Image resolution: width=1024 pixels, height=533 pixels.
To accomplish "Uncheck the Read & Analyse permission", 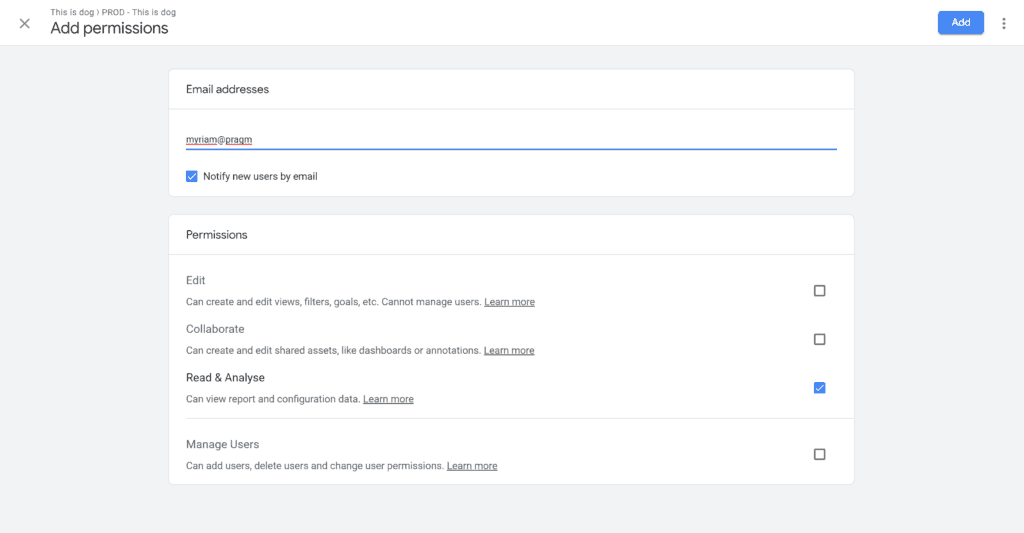I will pos(820,388).
